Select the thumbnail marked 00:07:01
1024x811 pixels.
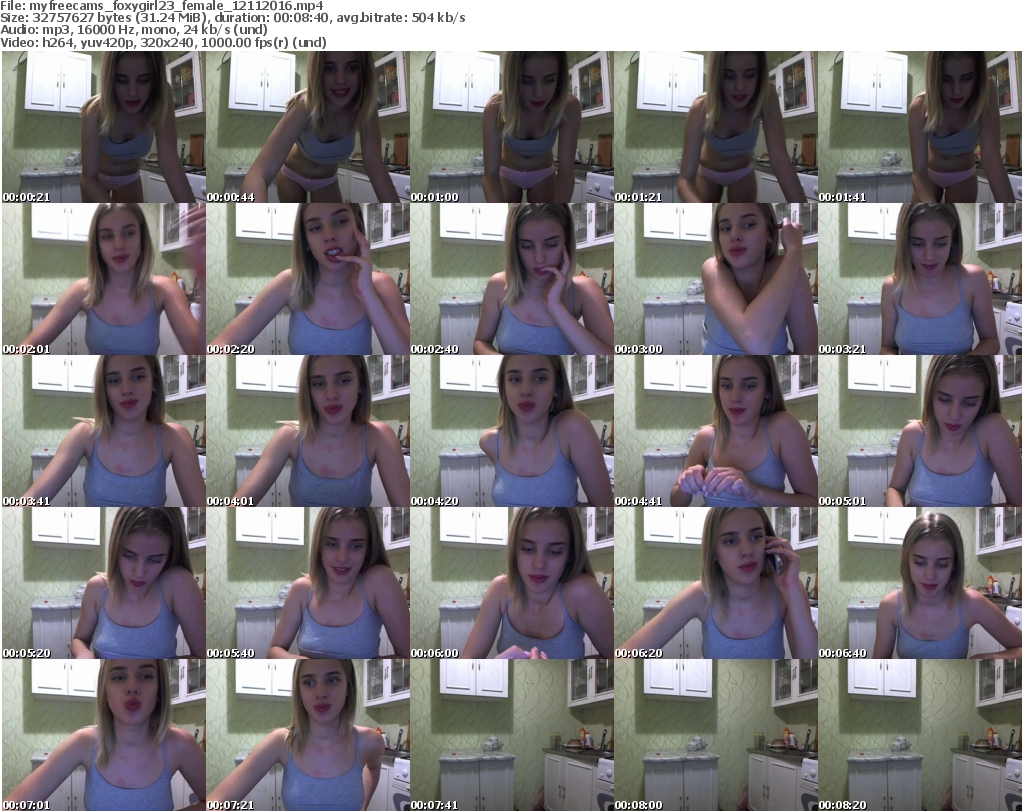103,735
